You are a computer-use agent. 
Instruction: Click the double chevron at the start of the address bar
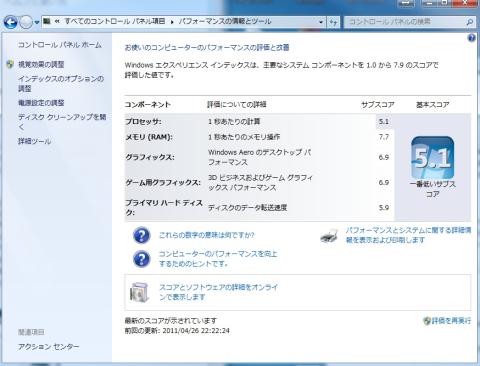(x=57, y=22)
